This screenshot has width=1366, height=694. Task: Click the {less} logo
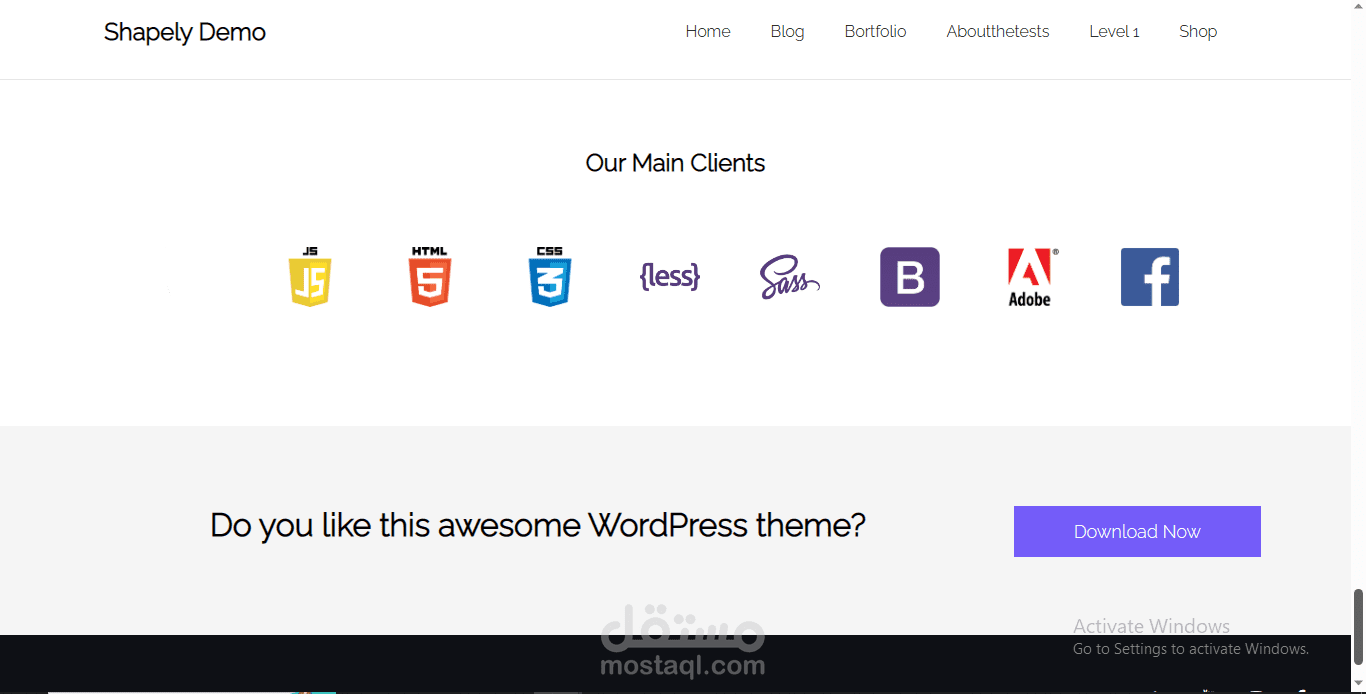click(670, 276)
